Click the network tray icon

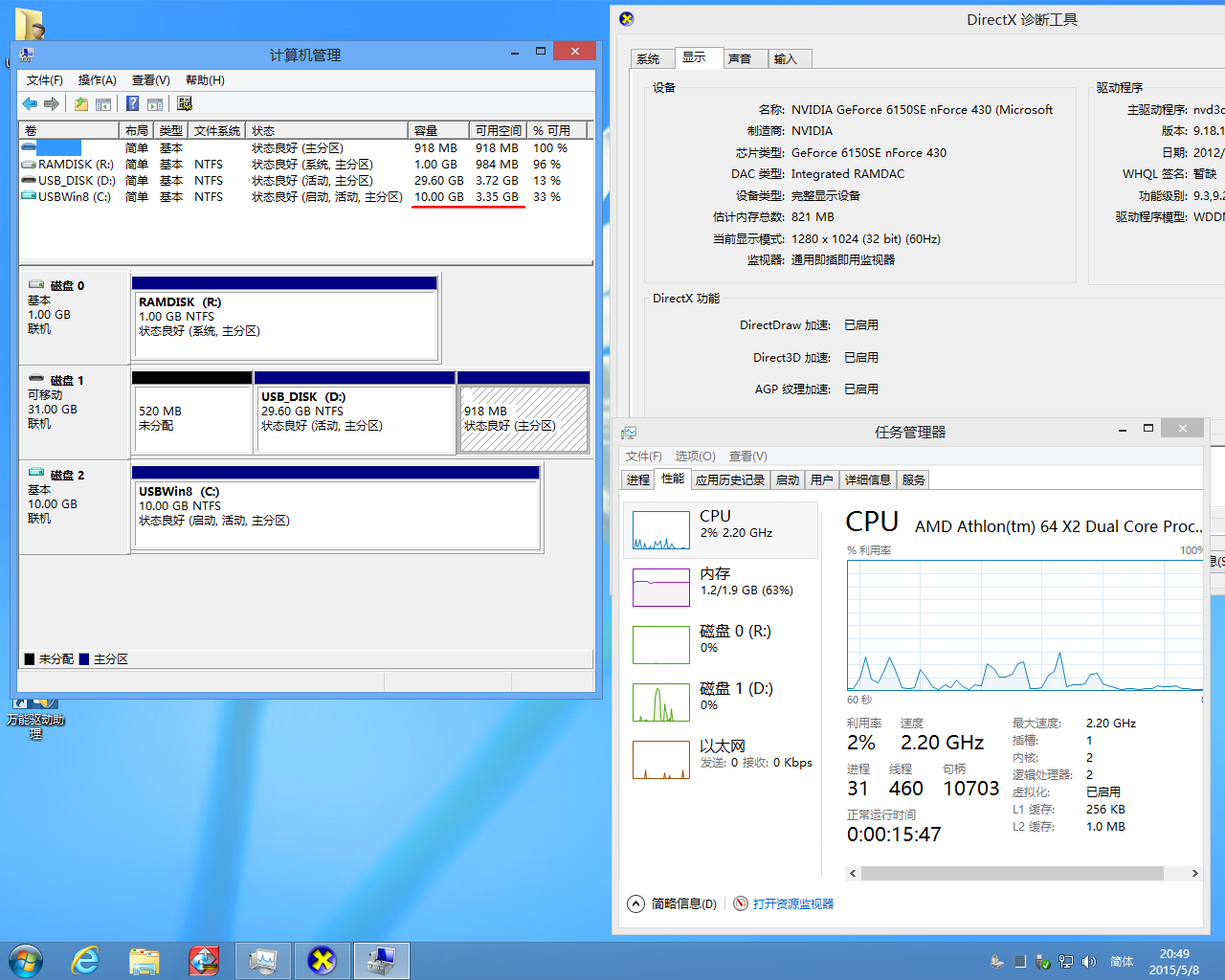(1065, 962)
